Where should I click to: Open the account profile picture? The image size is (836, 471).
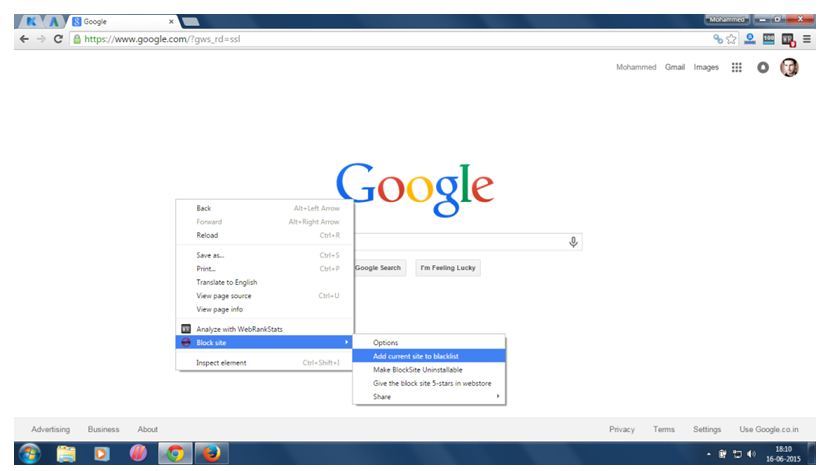(x=789, y=68)
